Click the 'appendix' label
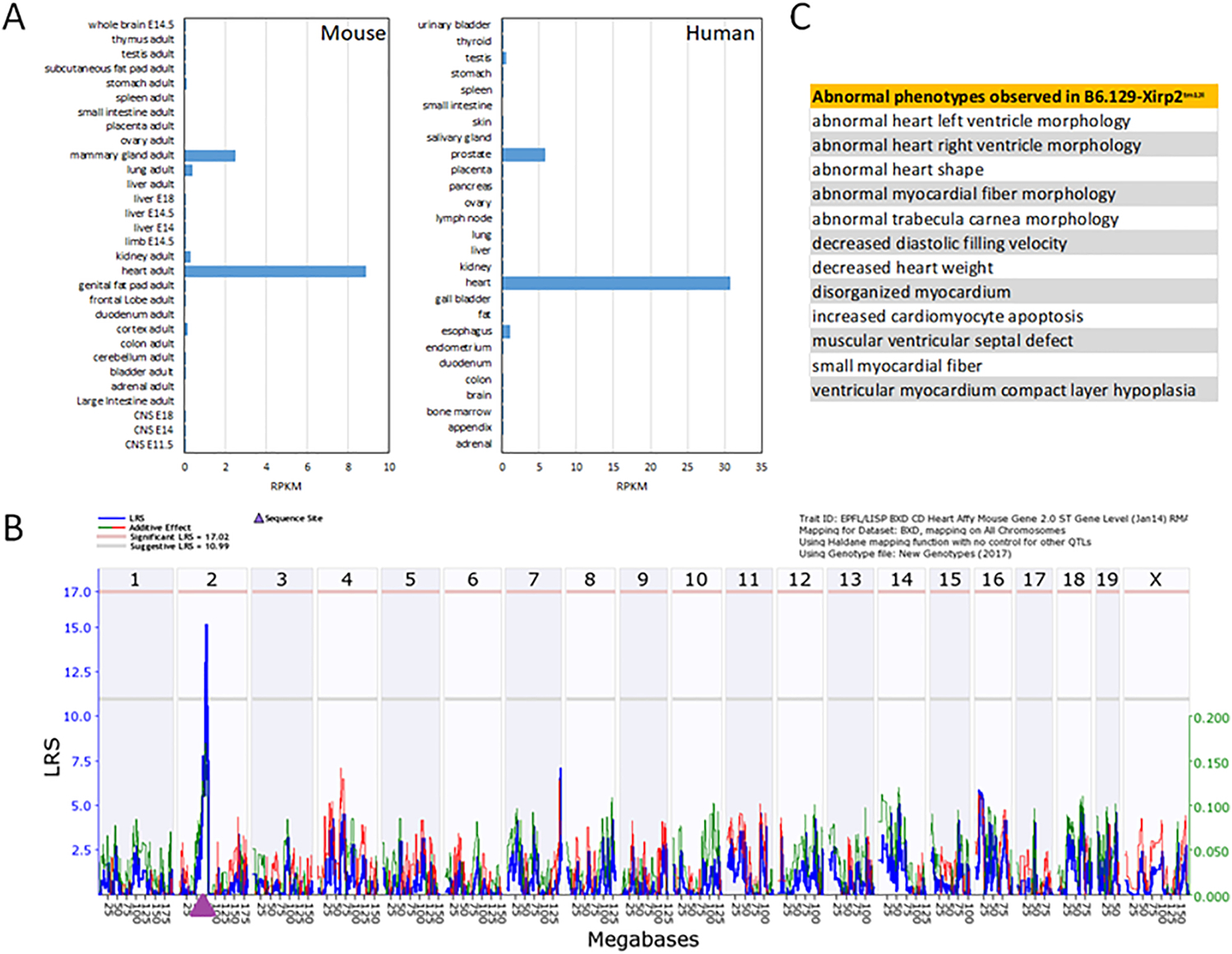Image resolution: width=1232 pixels, height=954 pixels. [471, 427]
